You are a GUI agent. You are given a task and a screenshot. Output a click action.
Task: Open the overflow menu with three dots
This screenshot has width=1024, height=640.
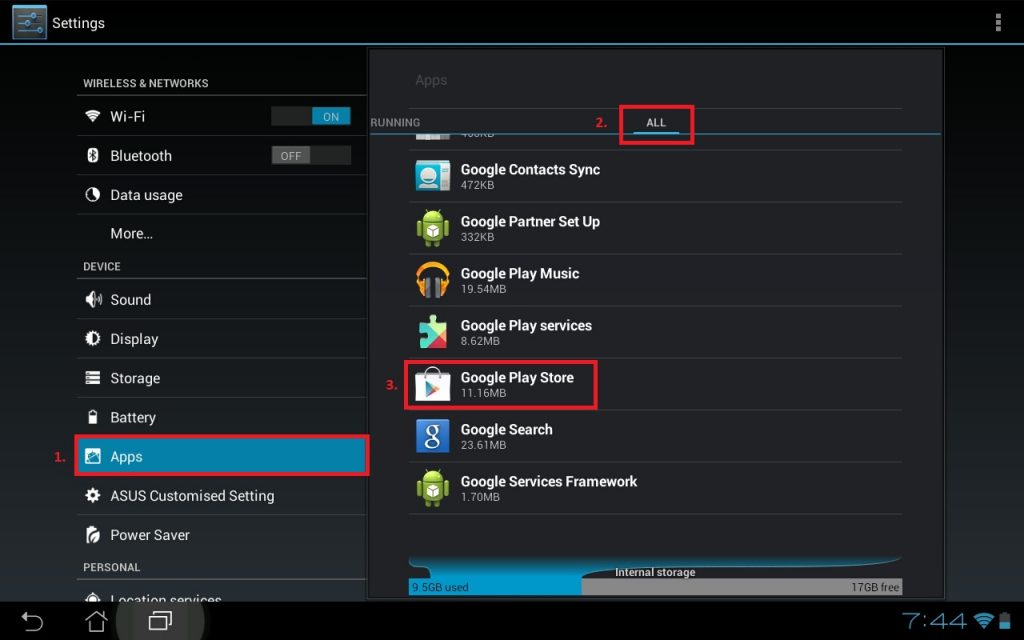tap(998, 22)
